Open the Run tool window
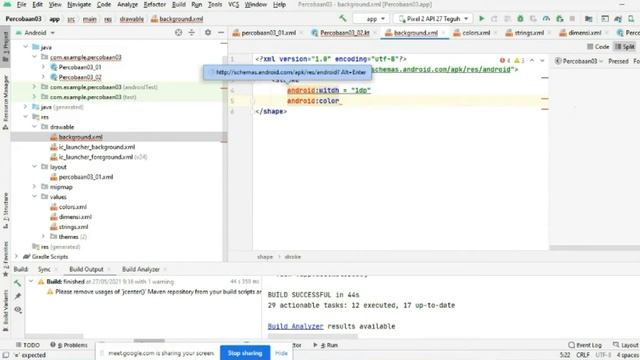 325,345
